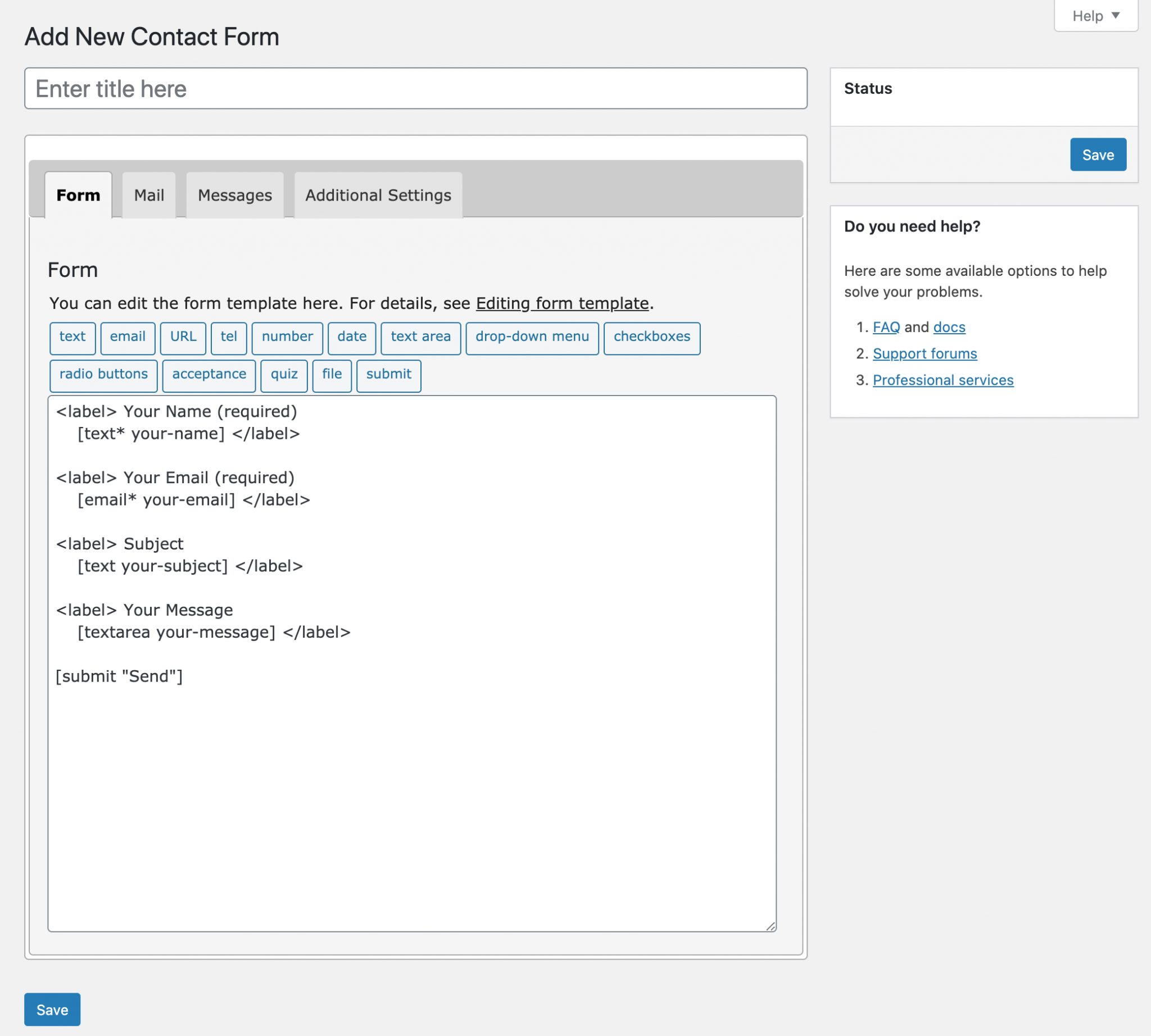Switch to the Mail tab
The image size is (1151, 1036).
point(148,196)
